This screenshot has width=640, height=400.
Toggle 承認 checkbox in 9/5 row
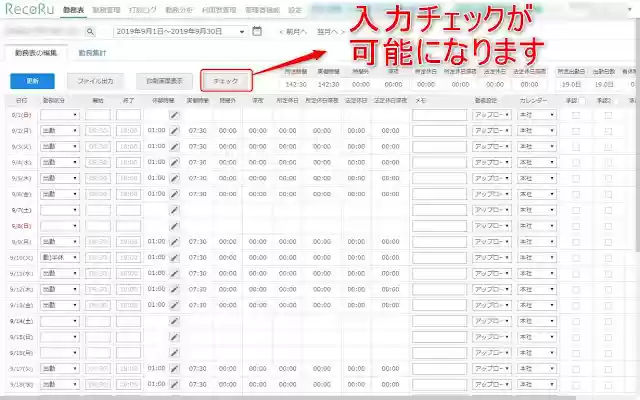(576, 178)
